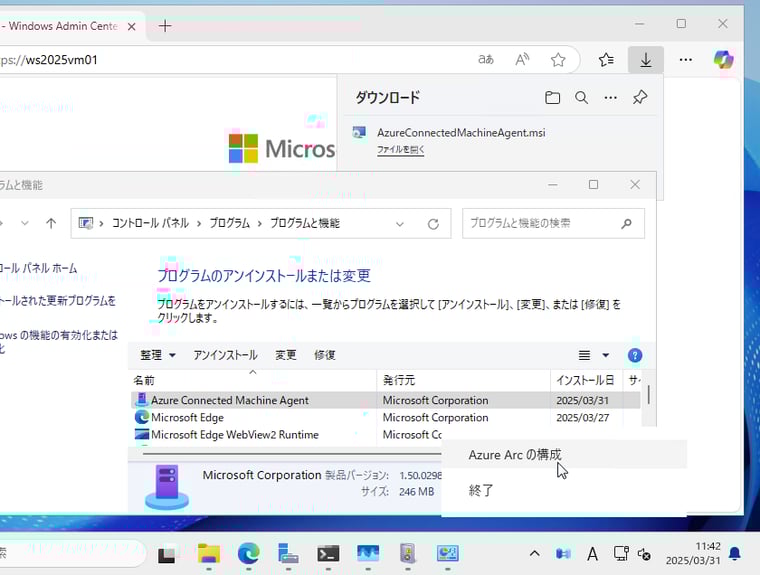
Task: Expand the 整理 dropdown menu
Action: (158, 355)
